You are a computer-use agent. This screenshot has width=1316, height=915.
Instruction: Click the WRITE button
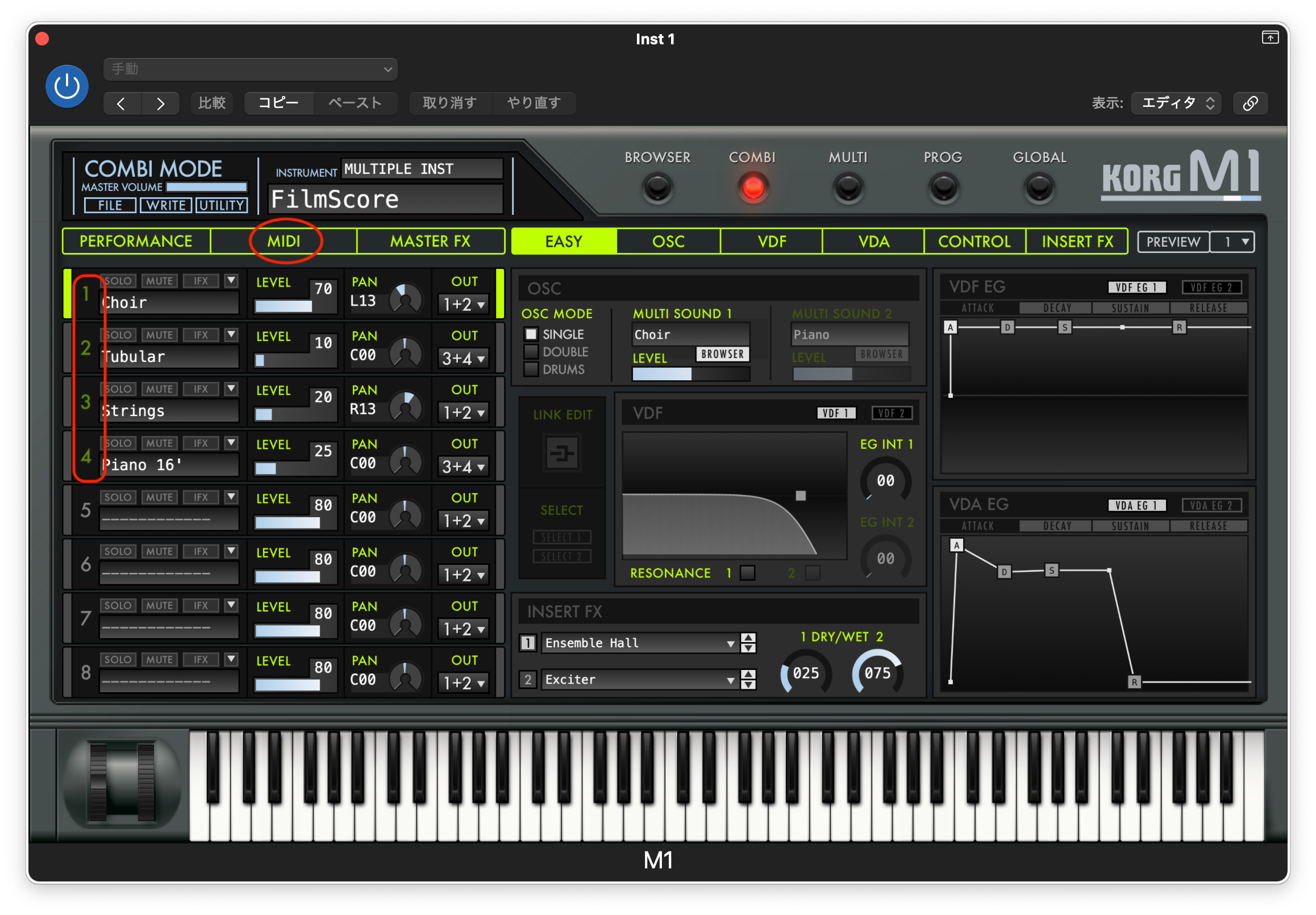pyautogui.click(x=166, y=205)
